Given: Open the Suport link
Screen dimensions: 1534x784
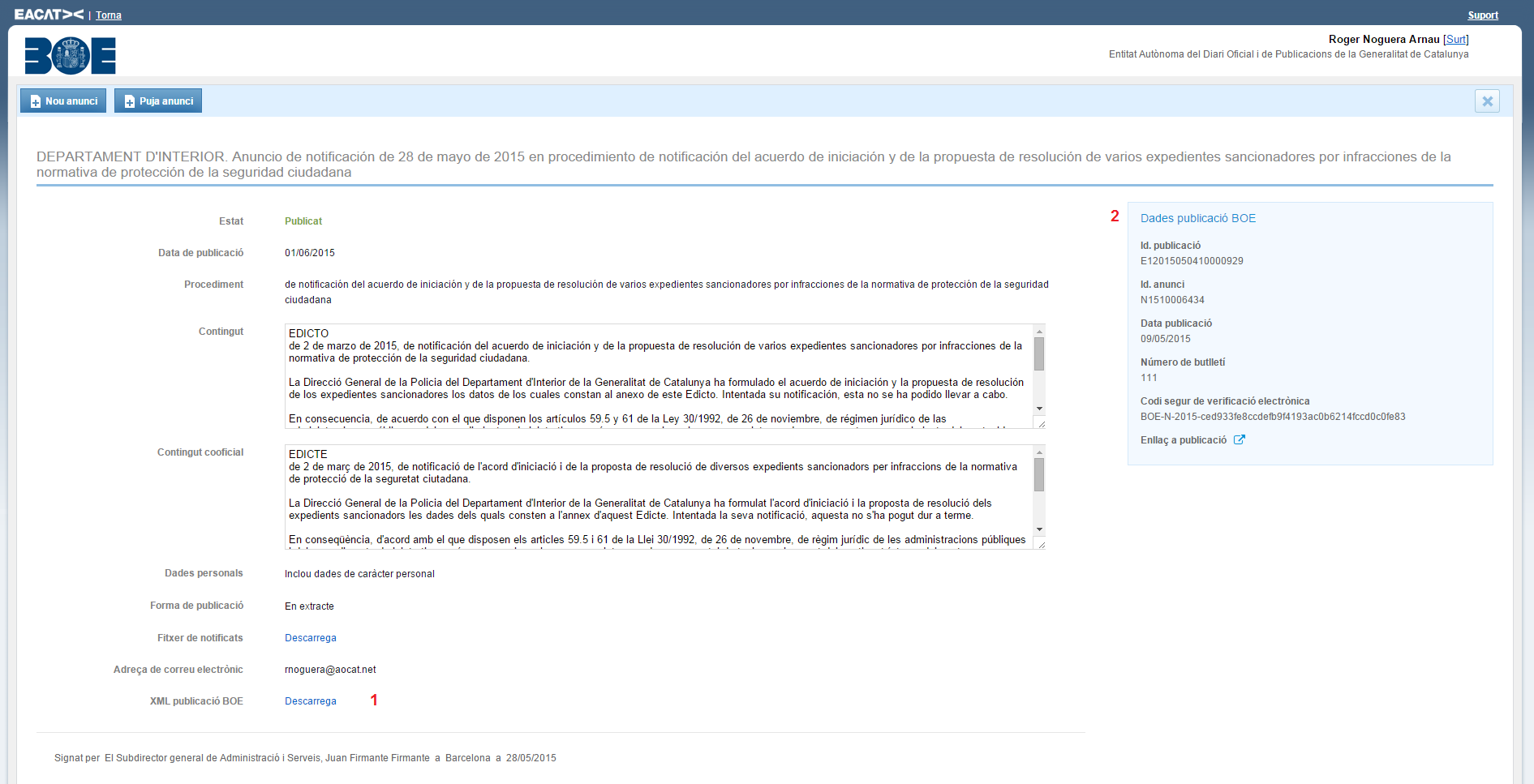Looking at the screenshot, I should 1482,15.
